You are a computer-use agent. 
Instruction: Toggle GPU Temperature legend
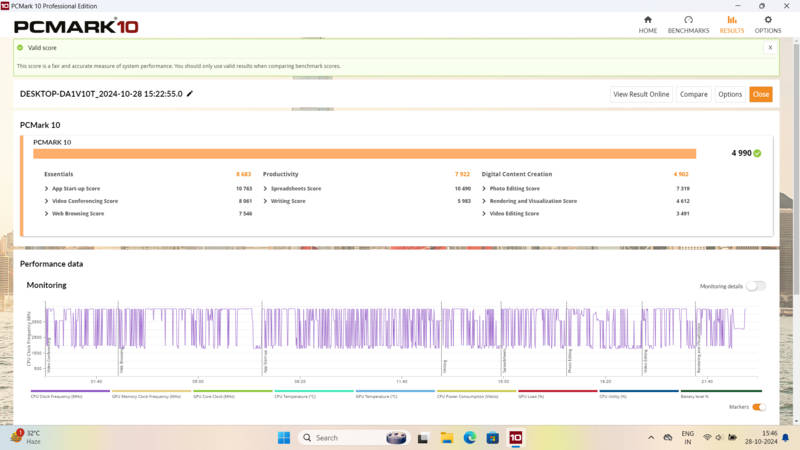[395, 393]
